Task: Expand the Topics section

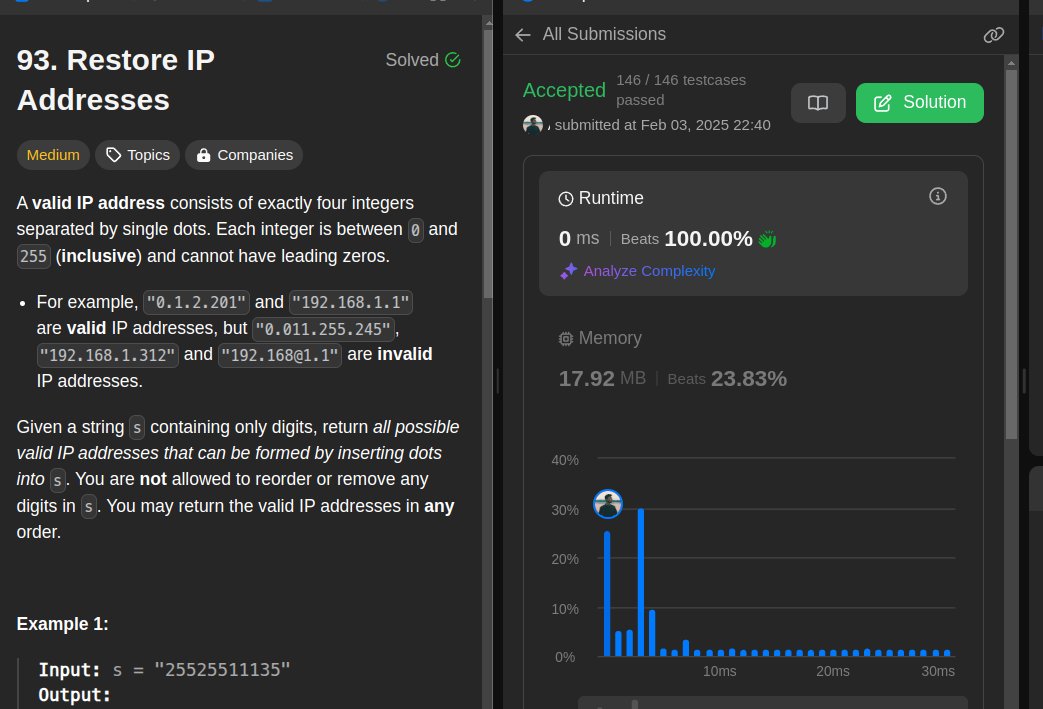Action: (x=137, y=154)
